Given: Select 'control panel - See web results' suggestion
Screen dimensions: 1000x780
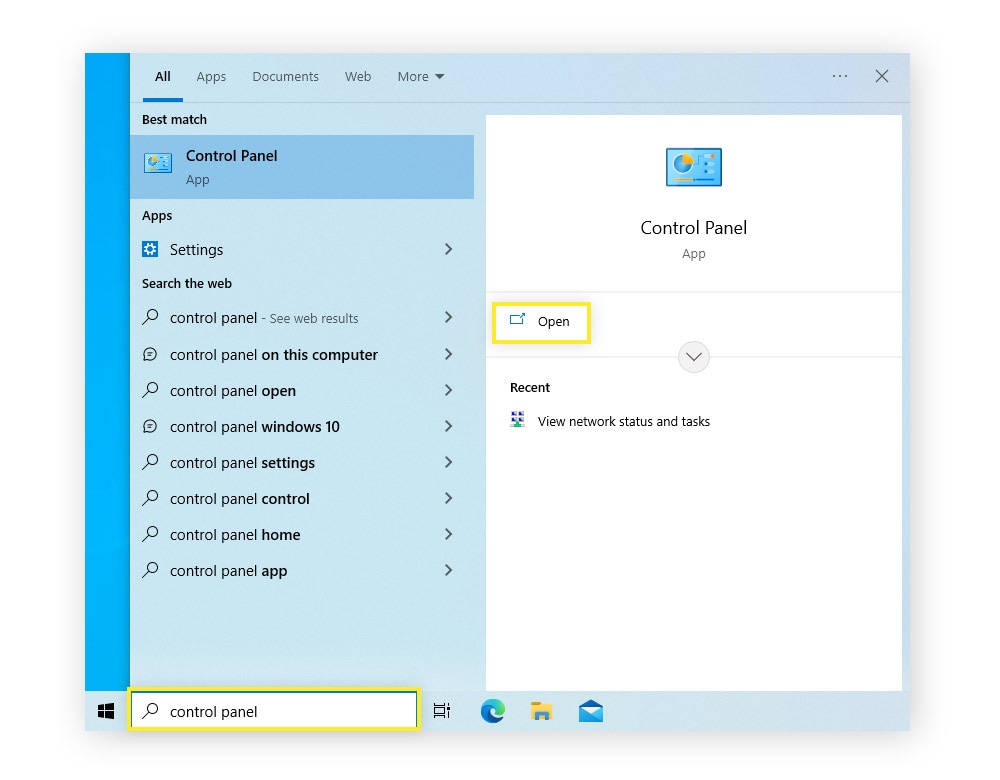Looking at the screenshot, I should (x=302, y=318).
